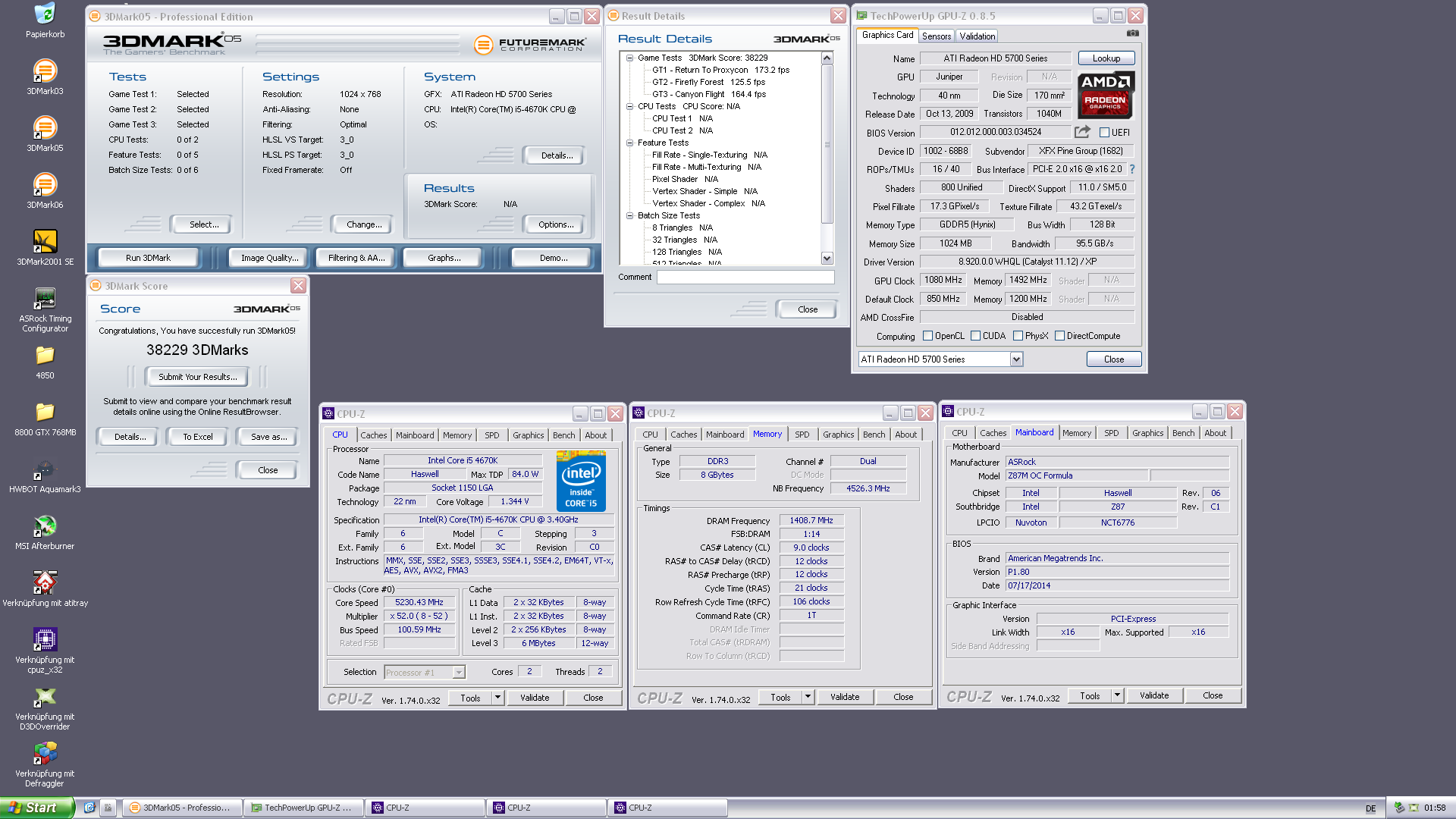Toggle the PhysX checkbox
Viewport: 1456px width, 819px height.
(1018, 336)
